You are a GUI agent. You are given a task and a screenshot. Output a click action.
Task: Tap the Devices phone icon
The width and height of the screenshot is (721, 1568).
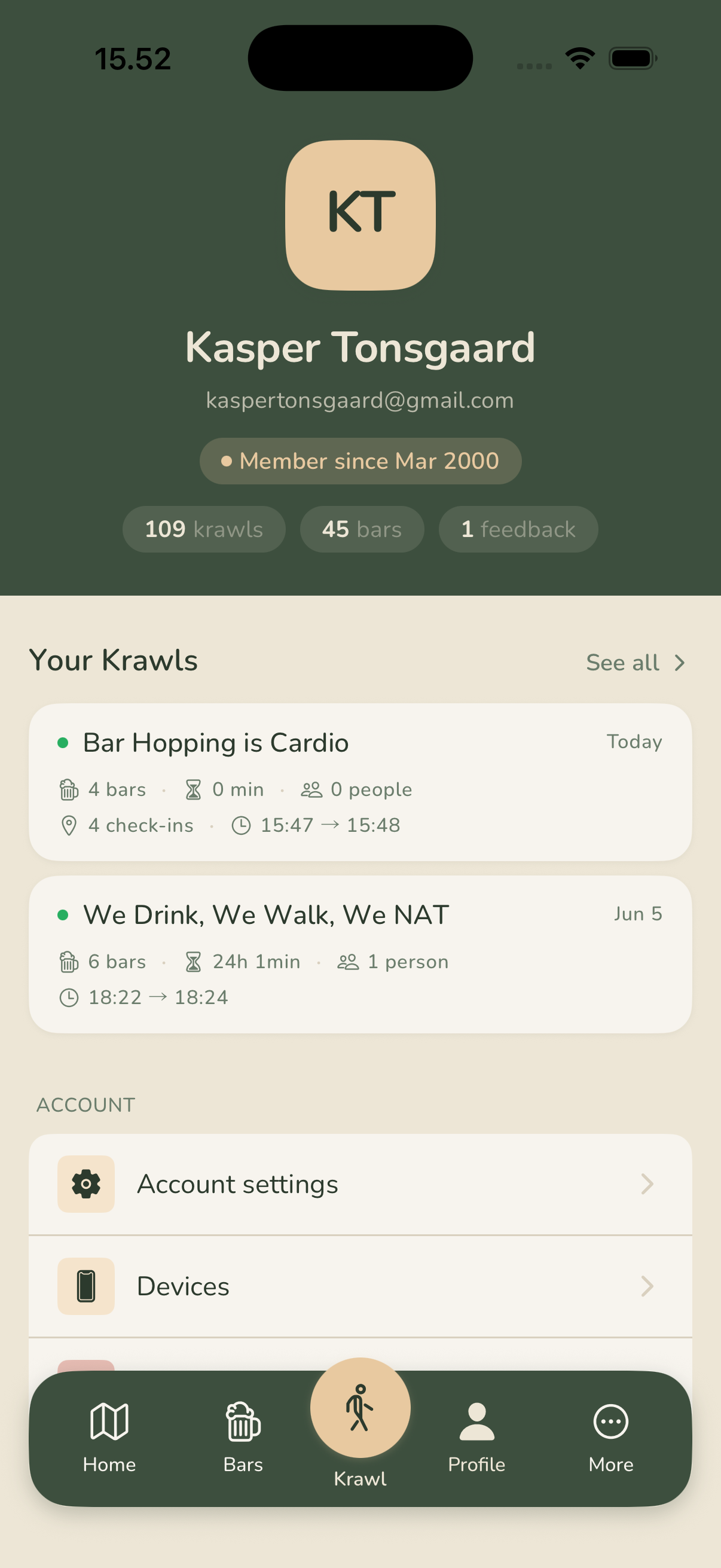[85, 1286]
